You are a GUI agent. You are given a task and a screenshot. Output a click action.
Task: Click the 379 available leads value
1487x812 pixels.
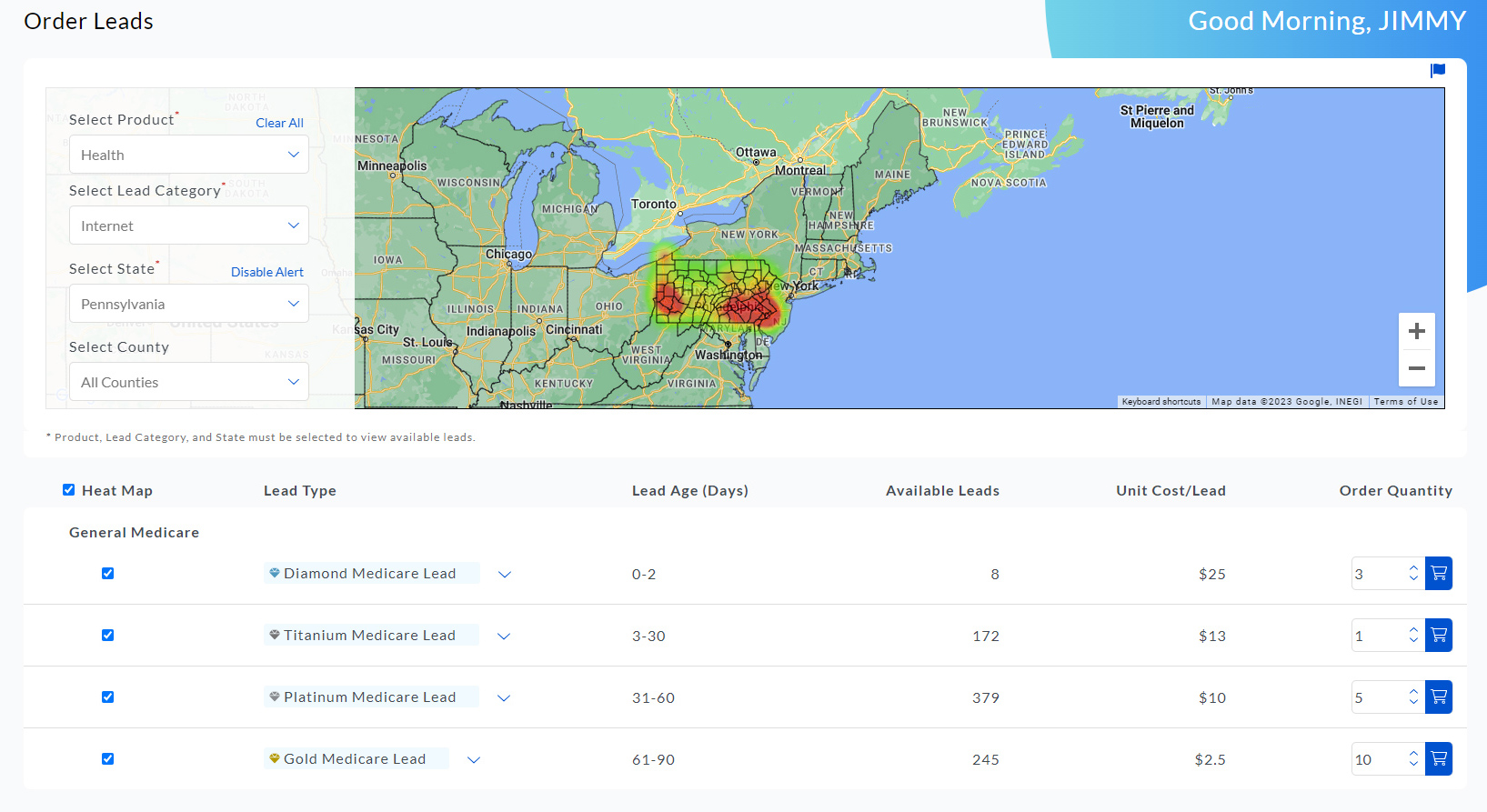[x=986, y=698]
